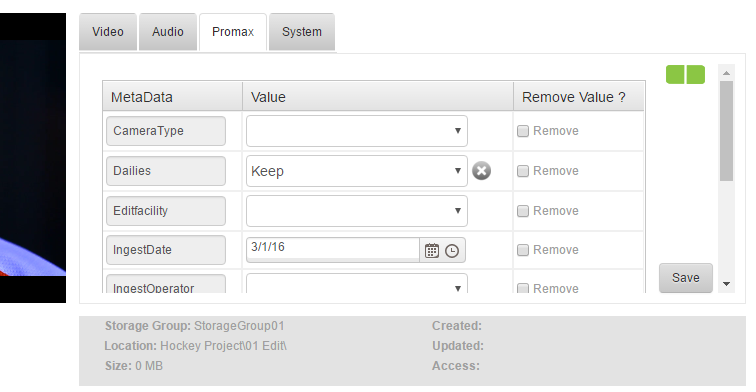Click the scrollbar down arrow
The image size is (756, 392).
click(726, 284)
